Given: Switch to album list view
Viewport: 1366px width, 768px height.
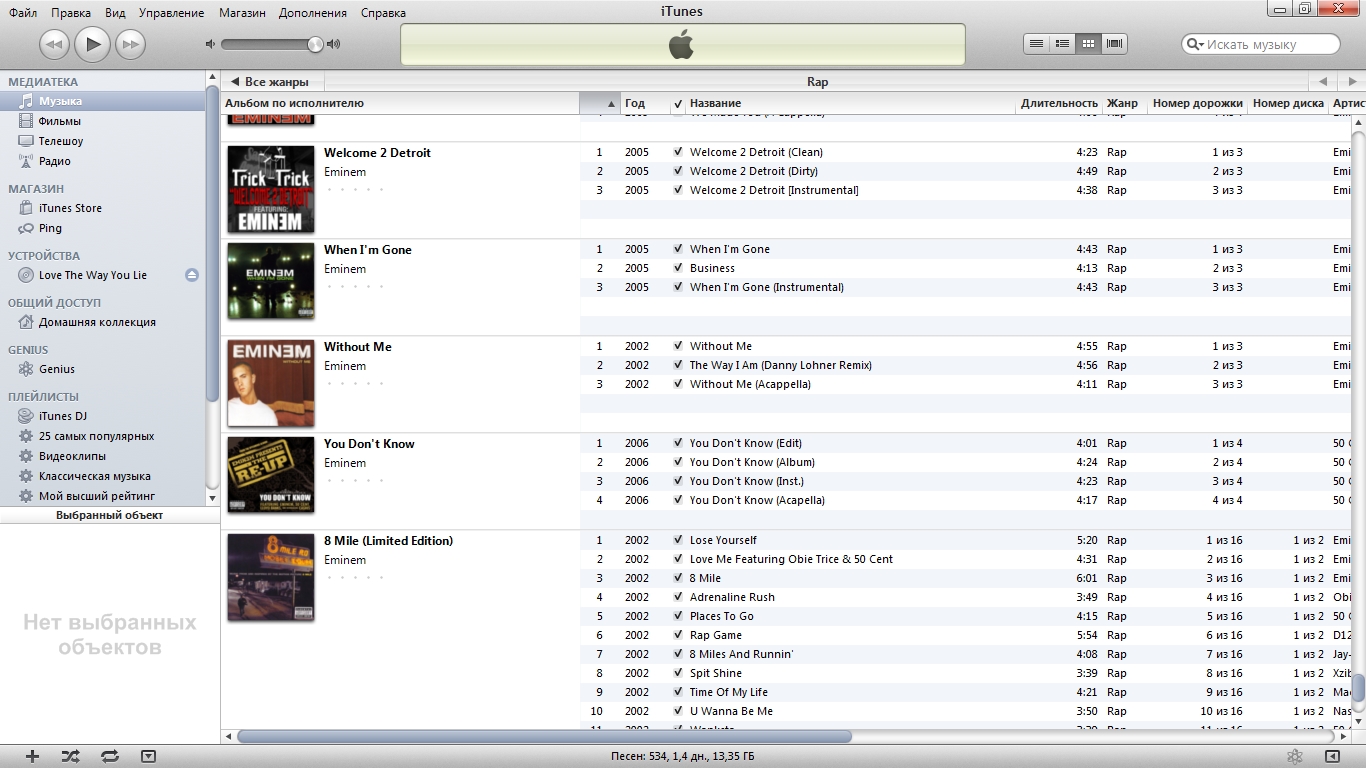Looking at the screenshot, I should tap(1063, 44).
